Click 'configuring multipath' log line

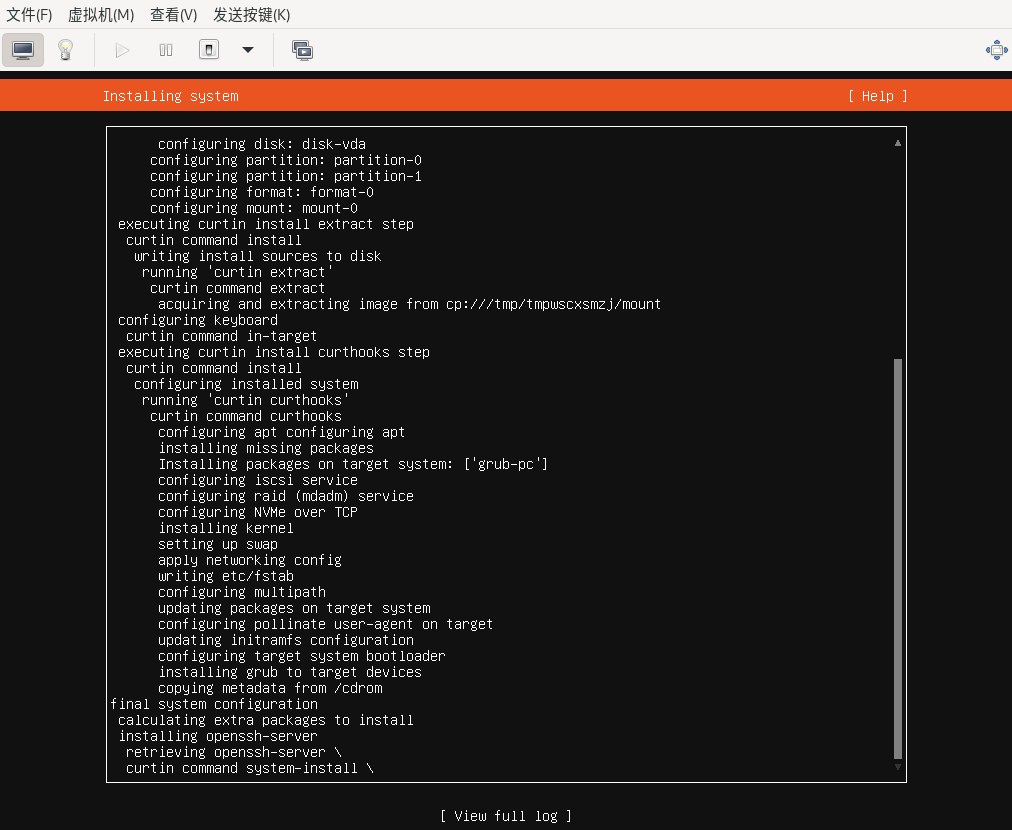(x=242, y=592)
